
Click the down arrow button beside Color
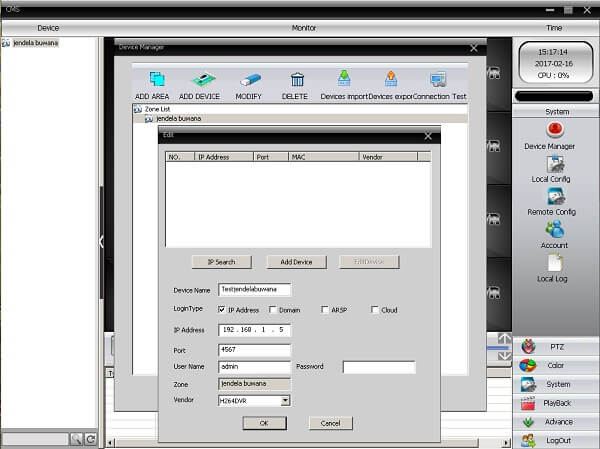click(x=504, y=356)
